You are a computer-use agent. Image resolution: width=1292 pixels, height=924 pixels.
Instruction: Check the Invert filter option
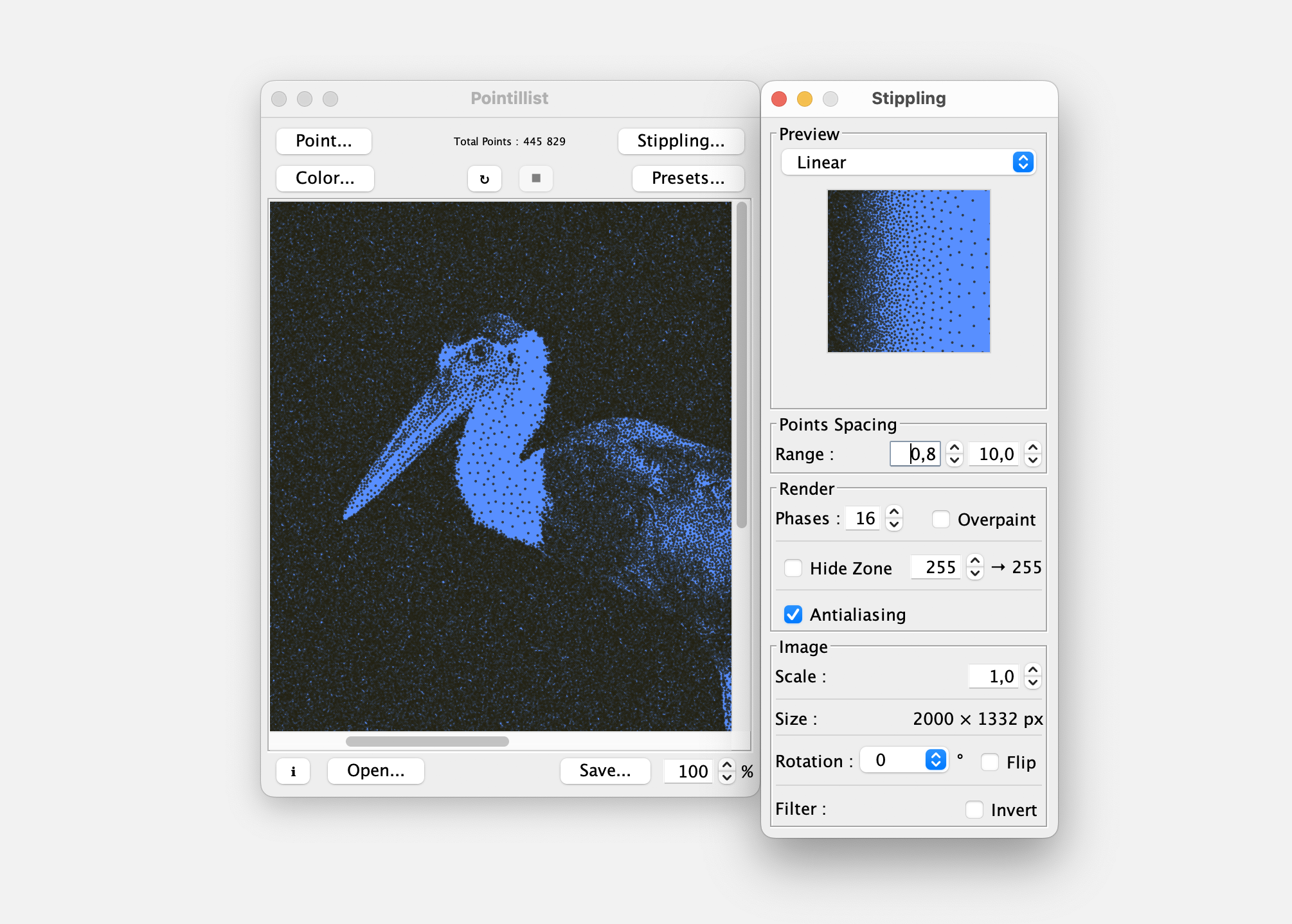click(x=974, y=810)
